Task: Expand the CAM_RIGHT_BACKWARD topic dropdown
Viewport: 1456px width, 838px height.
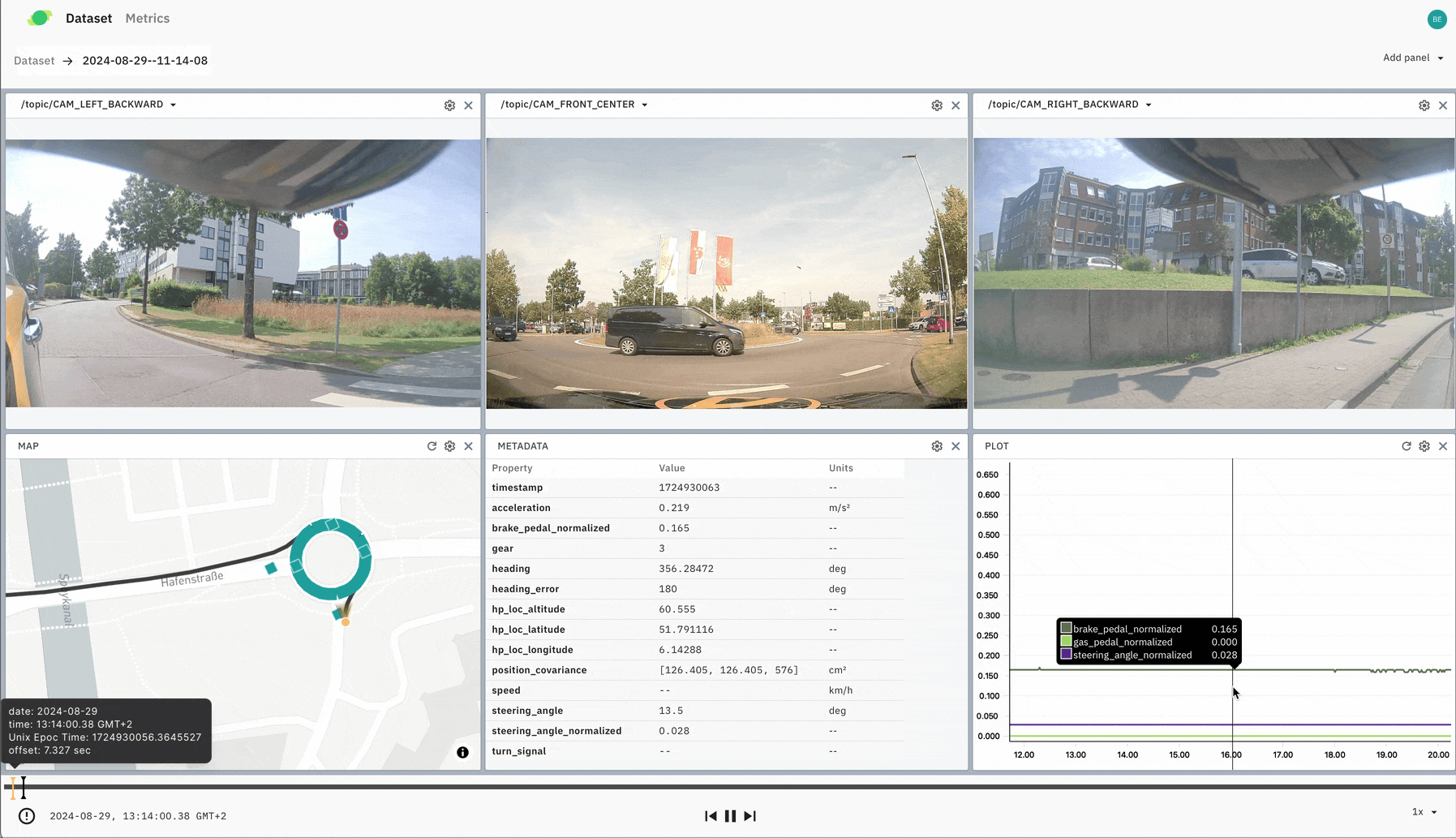Action: pos(1148,105)
